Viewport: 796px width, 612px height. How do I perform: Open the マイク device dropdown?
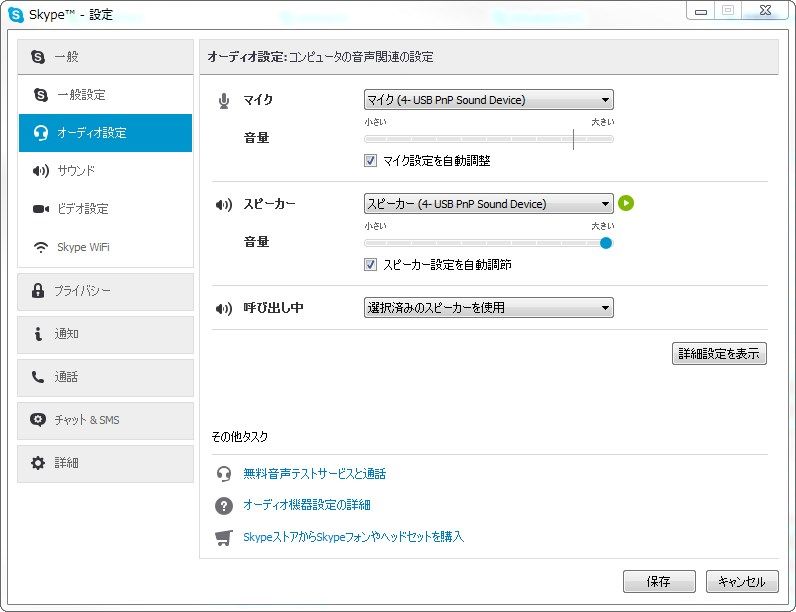(x=488, y=100)
